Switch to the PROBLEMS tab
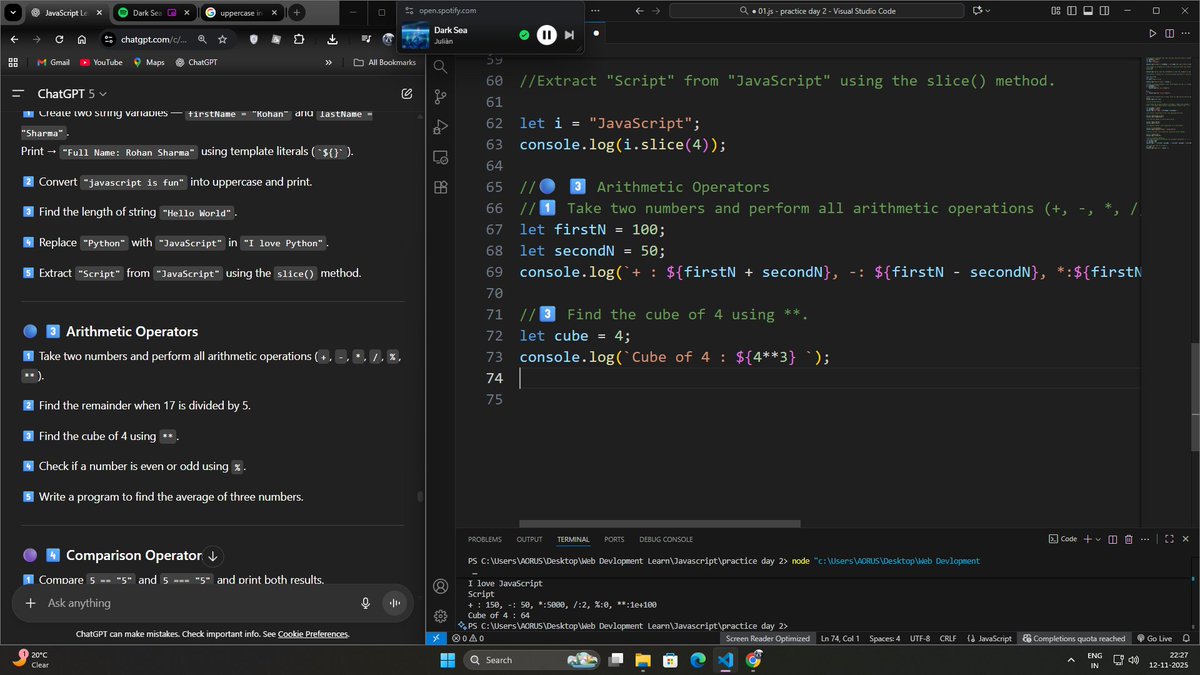 click(x=484, y=539)
